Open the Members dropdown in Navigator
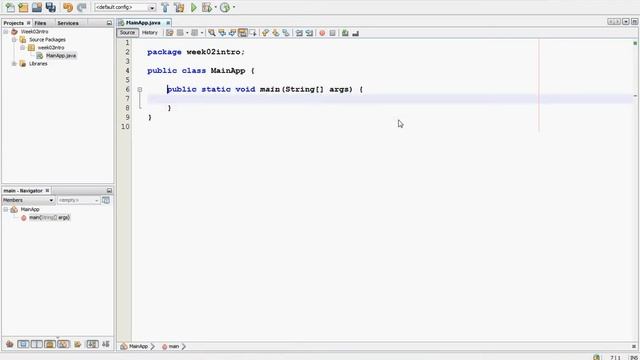This screenshot has width=640, height=360. [28, 200]
